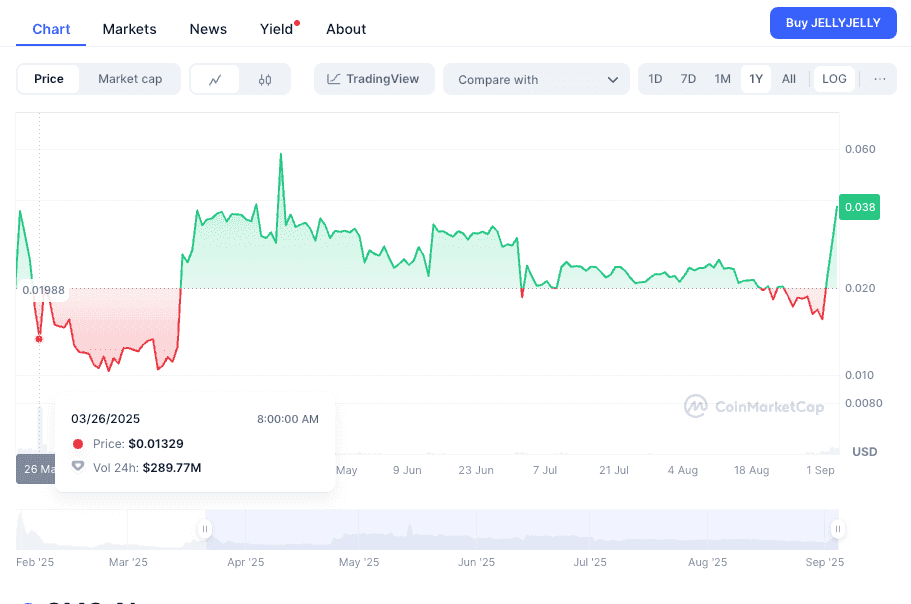Set the time range to 1D

click(655, 79)
